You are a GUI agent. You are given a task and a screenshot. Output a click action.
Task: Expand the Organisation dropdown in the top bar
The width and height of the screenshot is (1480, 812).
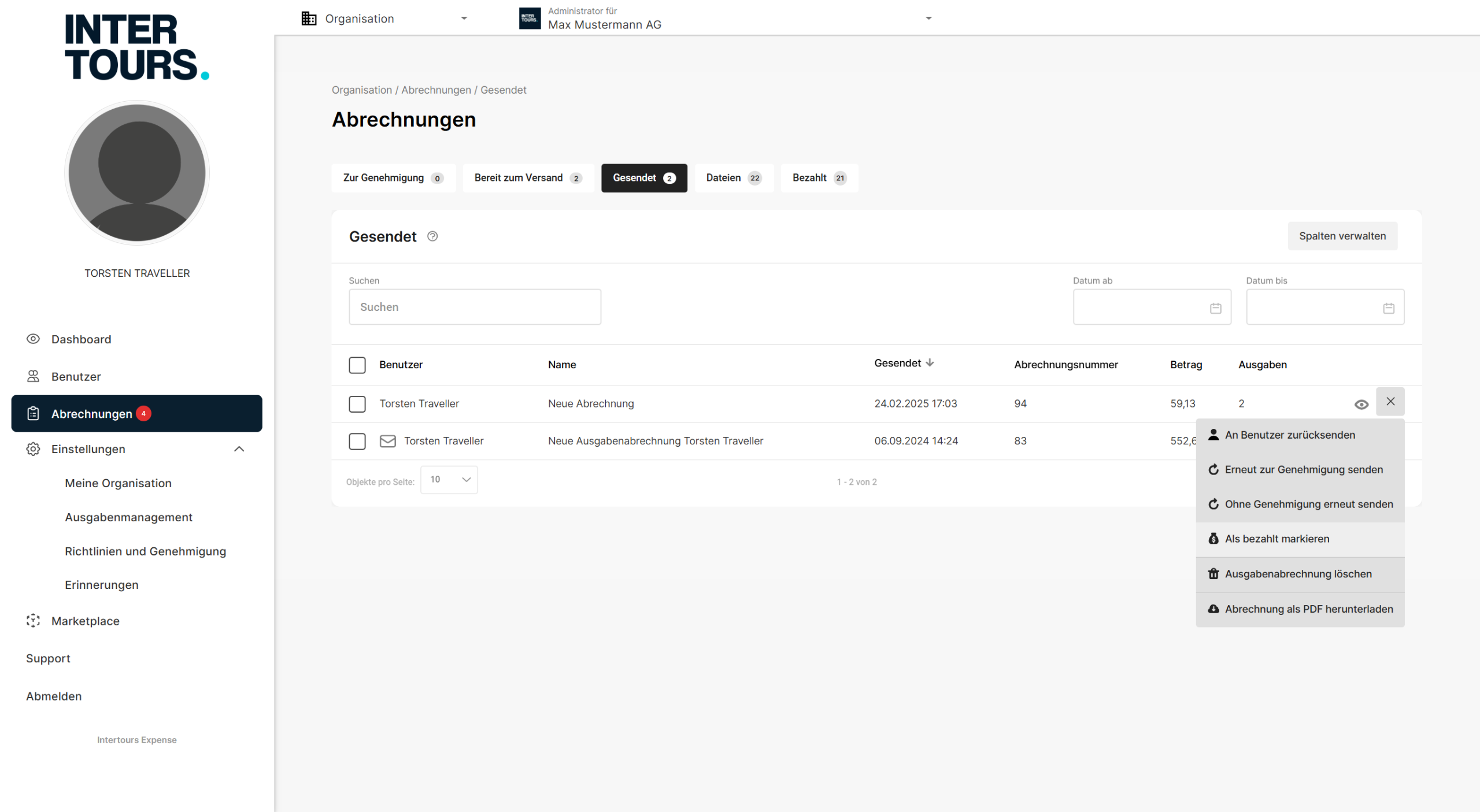pyautogui.click(x=384, y=18)
